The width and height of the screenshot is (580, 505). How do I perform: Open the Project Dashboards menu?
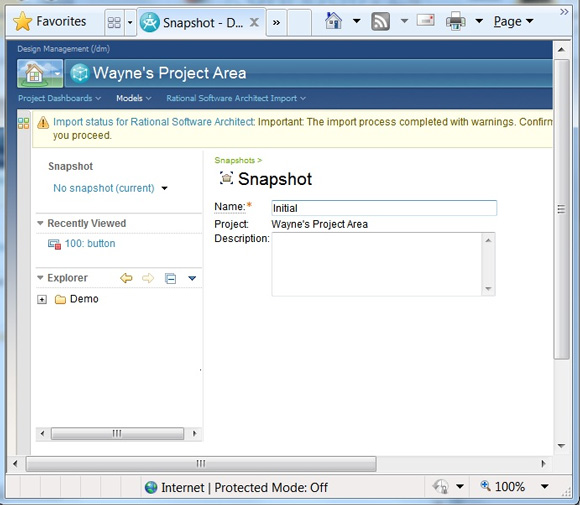pos(59,98)
